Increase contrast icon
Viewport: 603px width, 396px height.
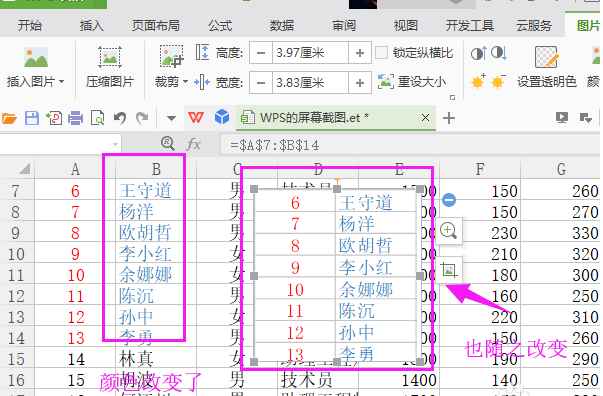tap(479, 53)
